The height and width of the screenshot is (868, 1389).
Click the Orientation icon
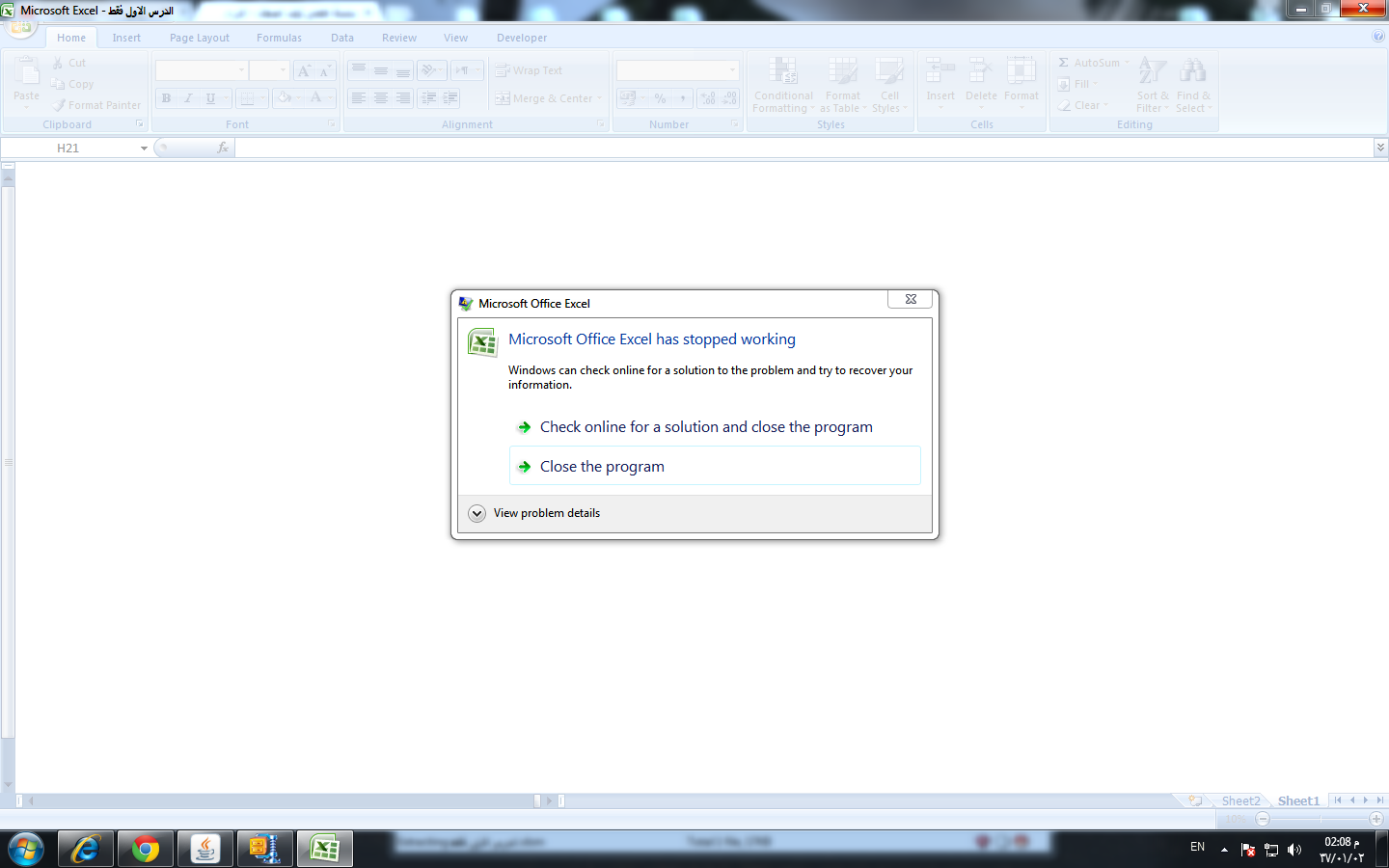pyautogui.click(x=428, y=70)
